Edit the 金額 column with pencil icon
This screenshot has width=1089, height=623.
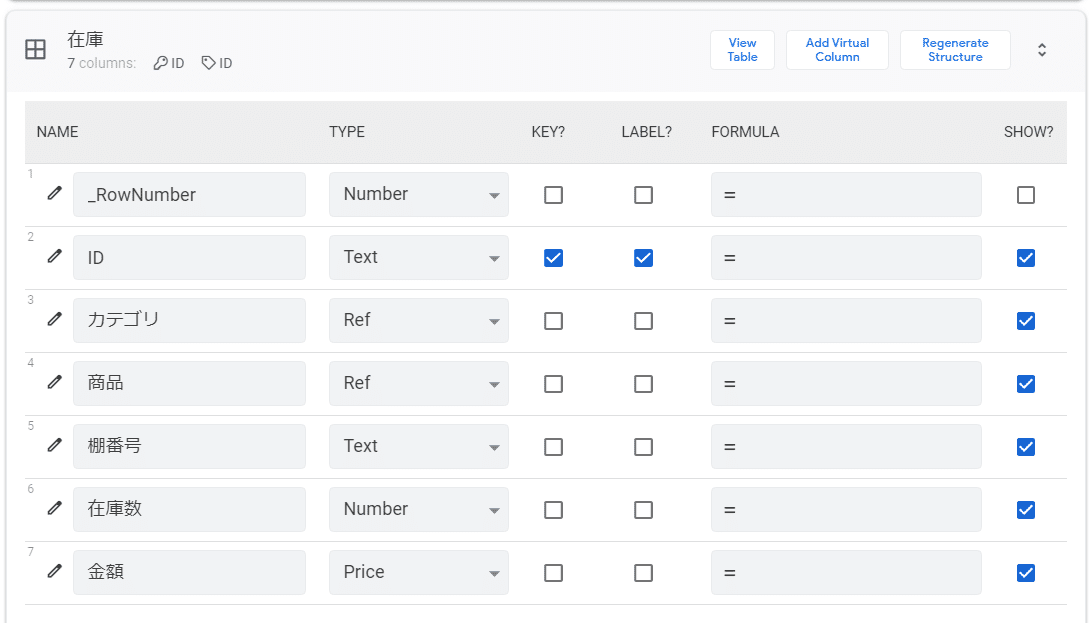tap(55, 572)
